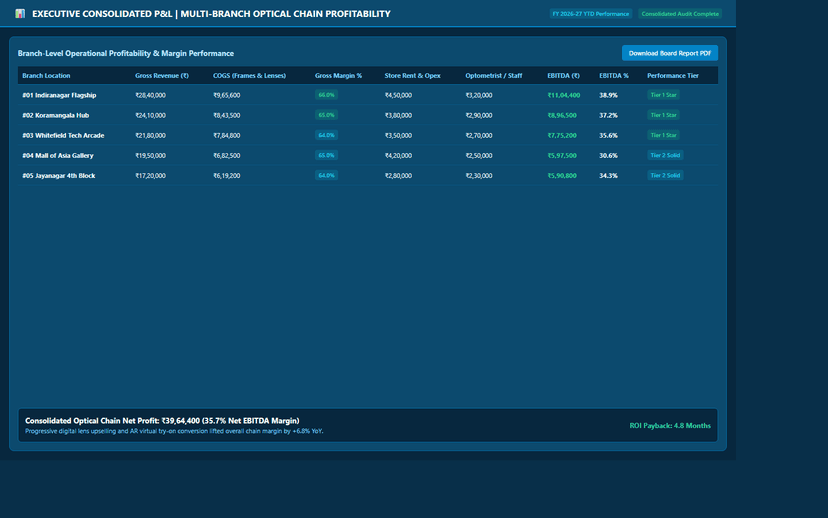
Task: Click Whitefield COGS value ₹7,84,800
Action: [x=227, y=135]
